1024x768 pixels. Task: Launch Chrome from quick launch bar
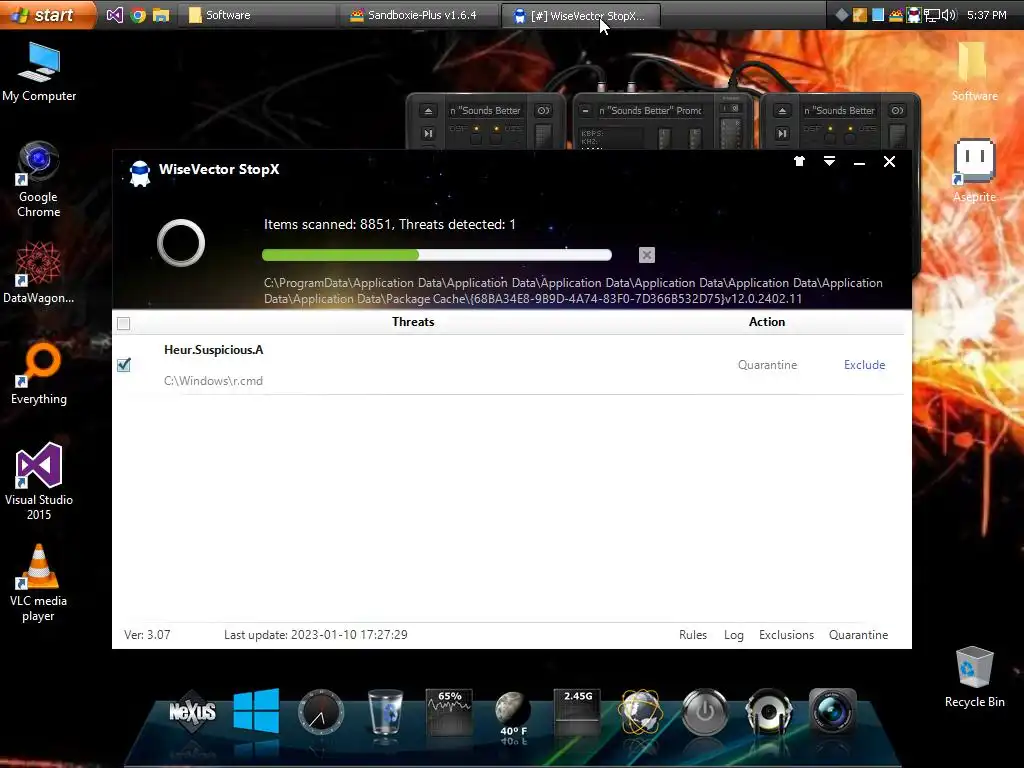(138, 15)
